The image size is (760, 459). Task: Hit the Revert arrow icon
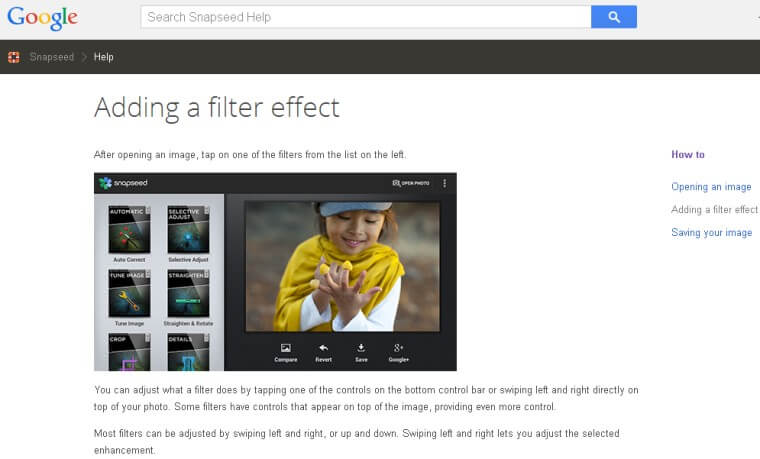coord(324,350)
